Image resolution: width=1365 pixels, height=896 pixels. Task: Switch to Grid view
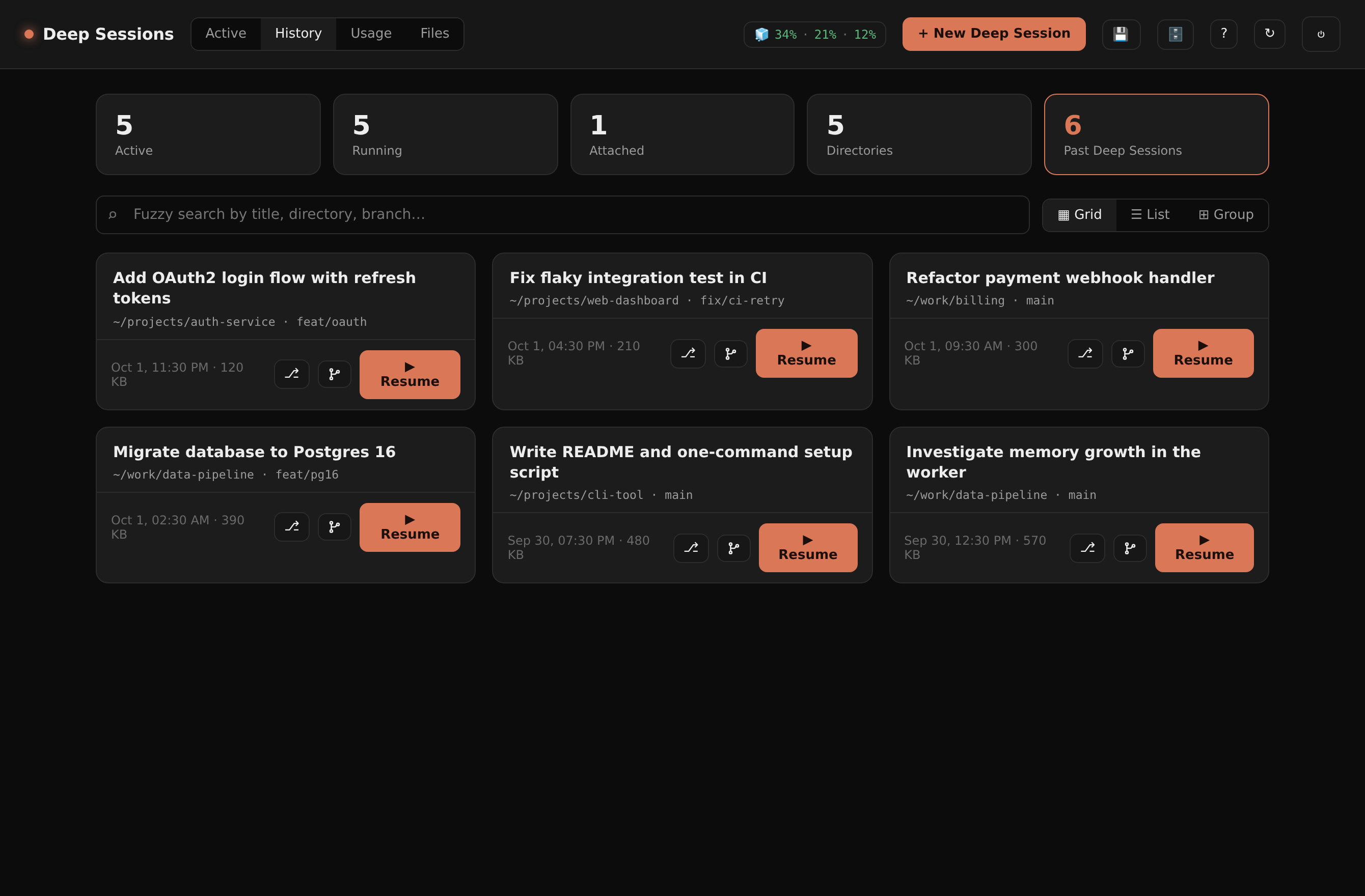point(1079,215)
